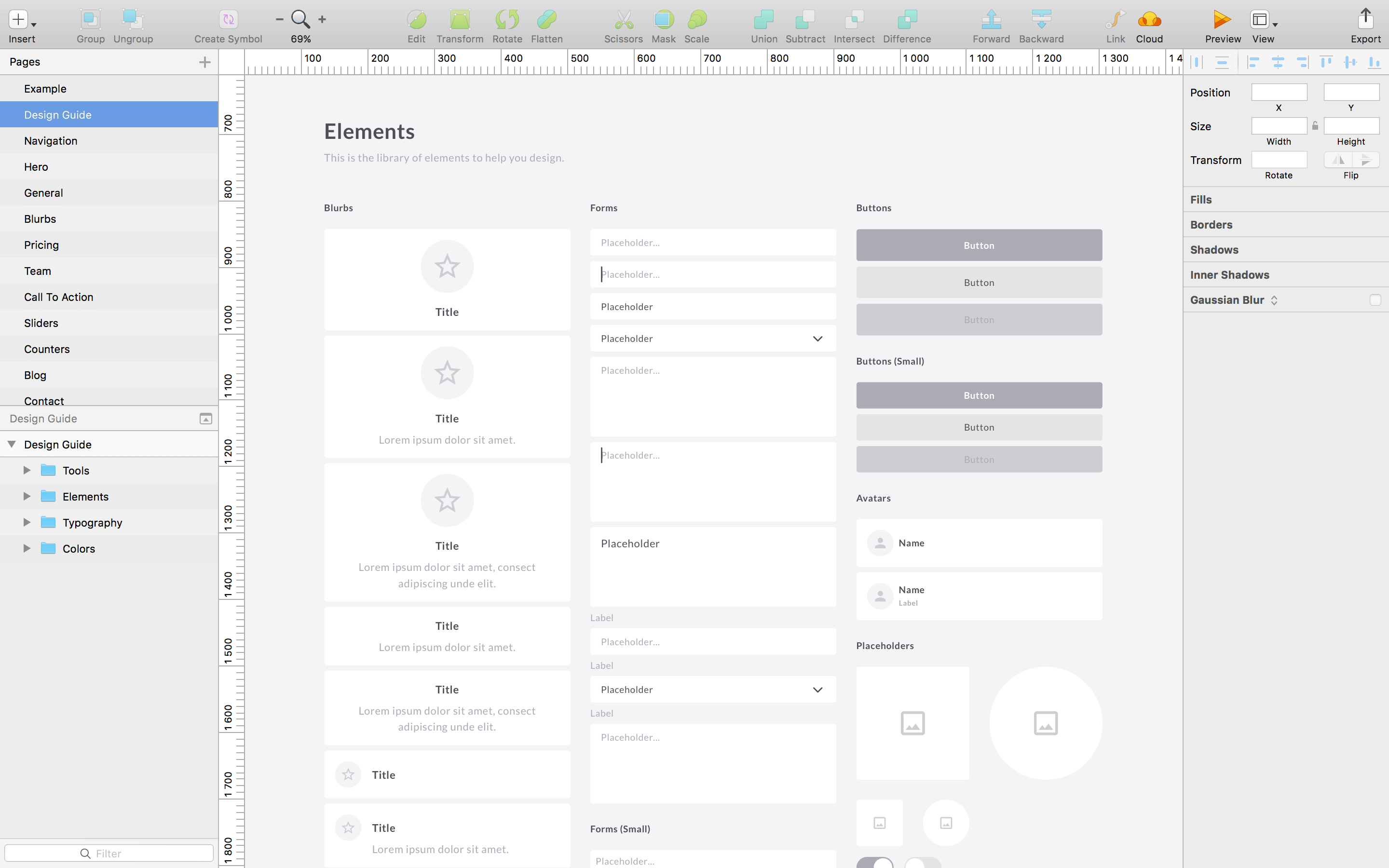Collapse the Design Guide layer group
The height and width of the screenshot is (868, 1389).
click(12, 444)
